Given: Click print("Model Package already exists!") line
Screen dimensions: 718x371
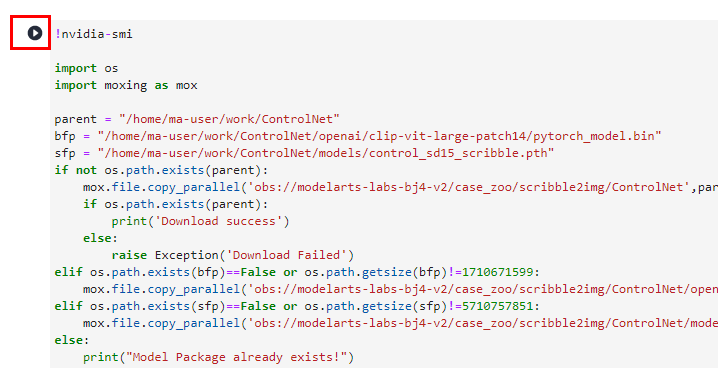Looking at the screenshot, I should click(218, 357).
